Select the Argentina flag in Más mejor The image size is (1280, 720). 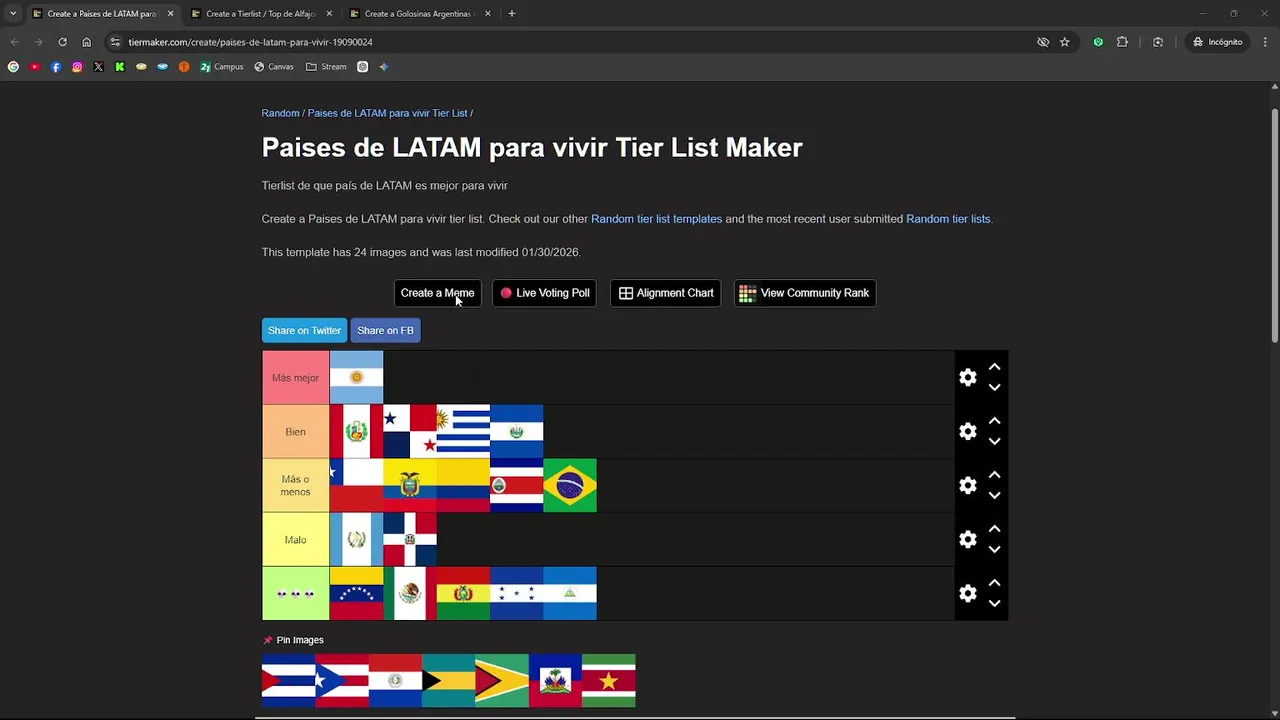pyautogui.click(x=356, y=378)
